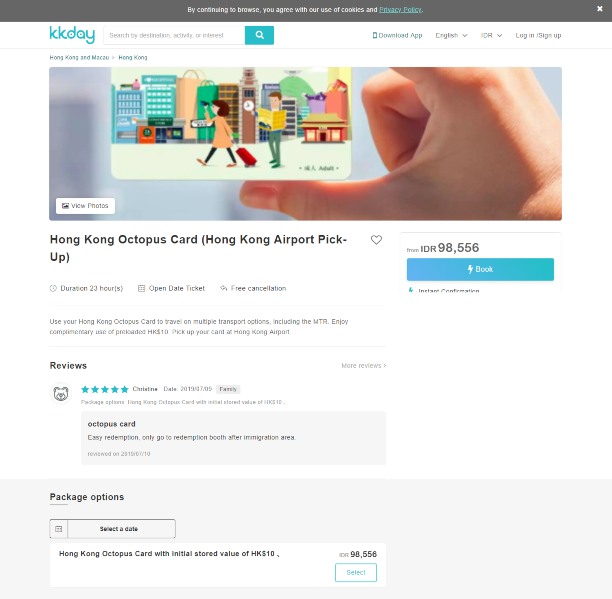Viewport: 612px width, 599px height.
Task: Go to Hong Kong and Macau breadcrumb
Action: (x=79, y=57)
